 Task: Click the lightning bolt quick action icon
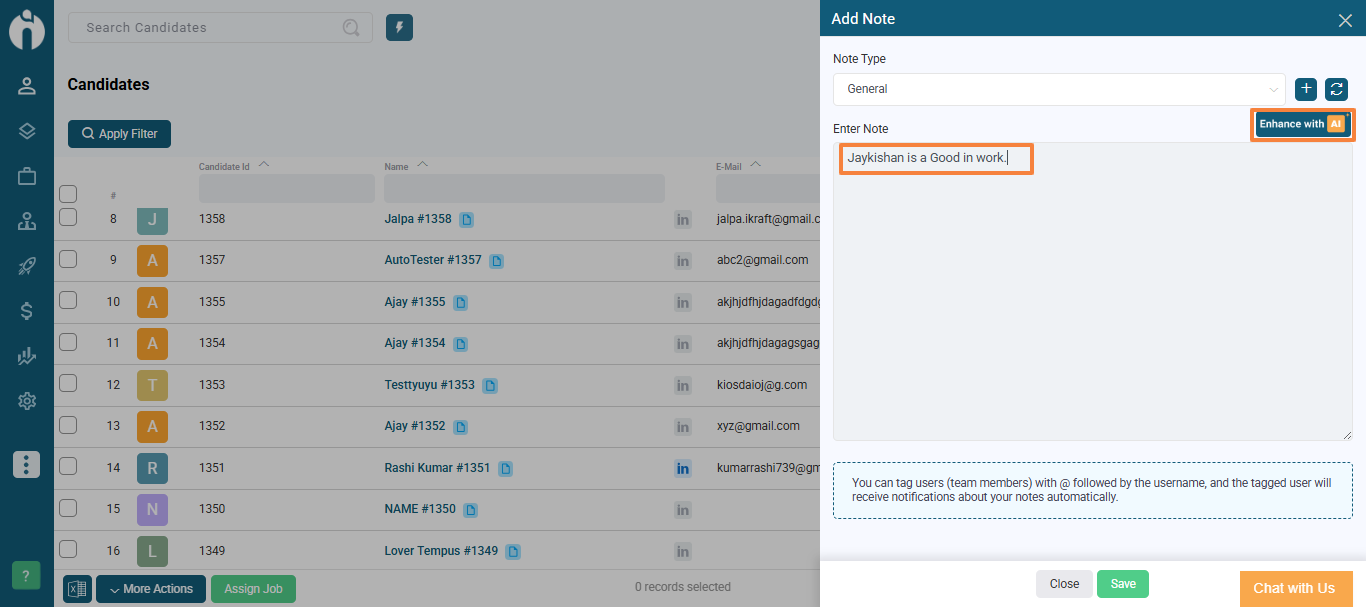(x=399, y=28)
